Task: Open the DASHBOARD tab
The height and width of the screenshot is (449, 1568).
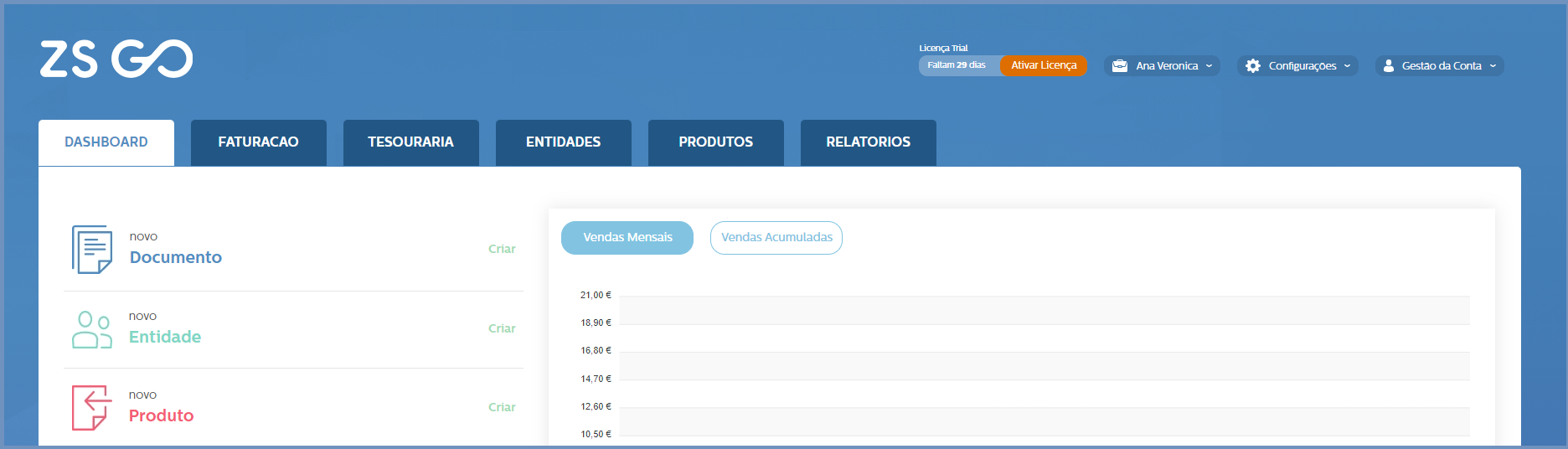Action: pos(106,142)
